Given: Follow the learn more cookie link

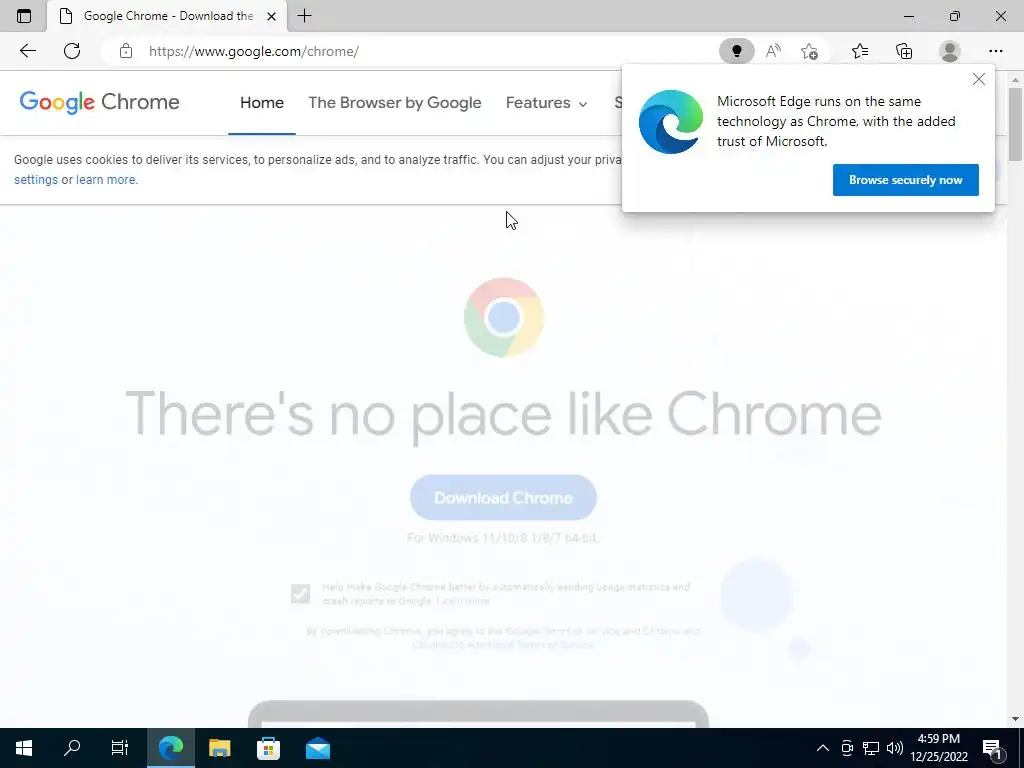Looking at the screenshot, I should click(x=106, y=180).
